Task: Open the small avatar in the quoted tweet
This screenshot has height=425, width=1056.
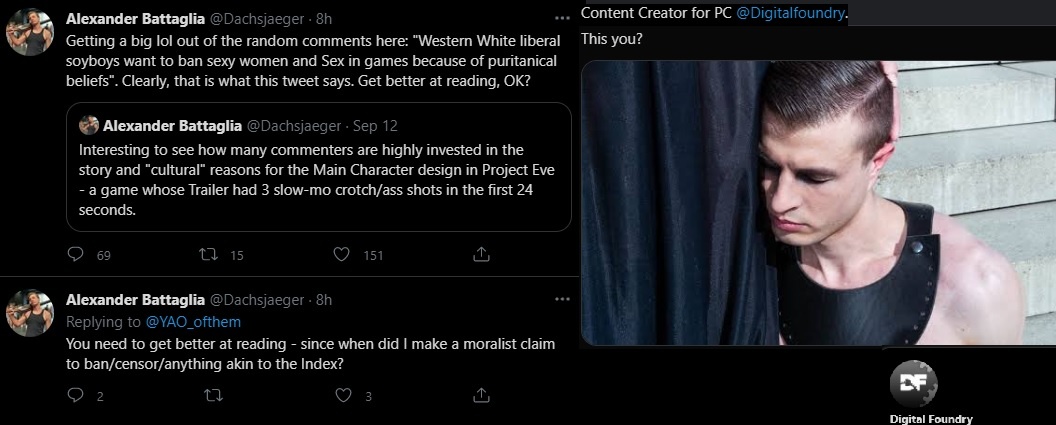Action: coord(89,125)
